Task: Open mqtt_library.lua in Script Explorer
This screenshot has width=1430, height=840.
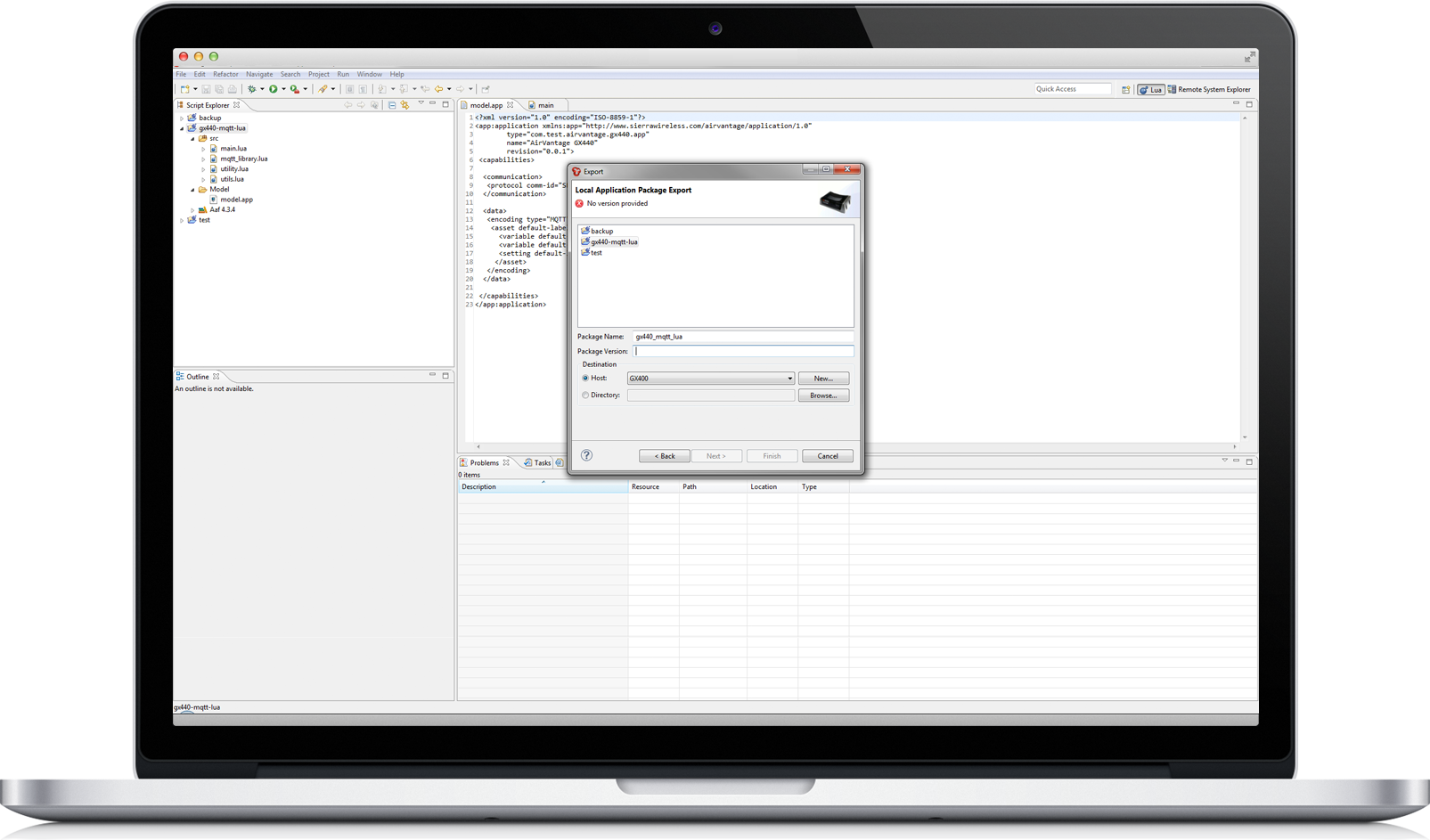Action: [243, 159]
